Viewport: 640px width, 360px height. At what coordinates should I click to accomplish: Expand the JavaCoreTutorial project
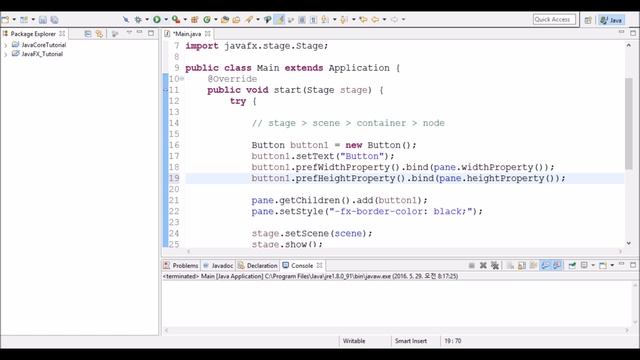tap(6, 45)
